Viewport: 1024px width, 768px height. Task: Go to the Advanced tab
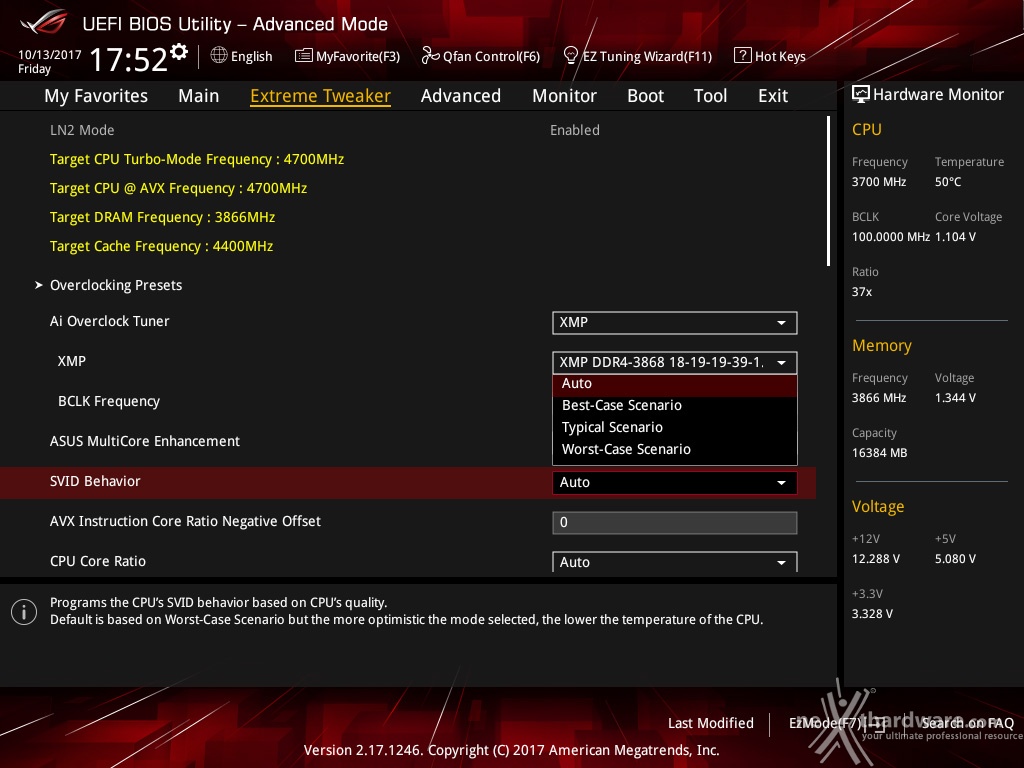pos(461,96)
